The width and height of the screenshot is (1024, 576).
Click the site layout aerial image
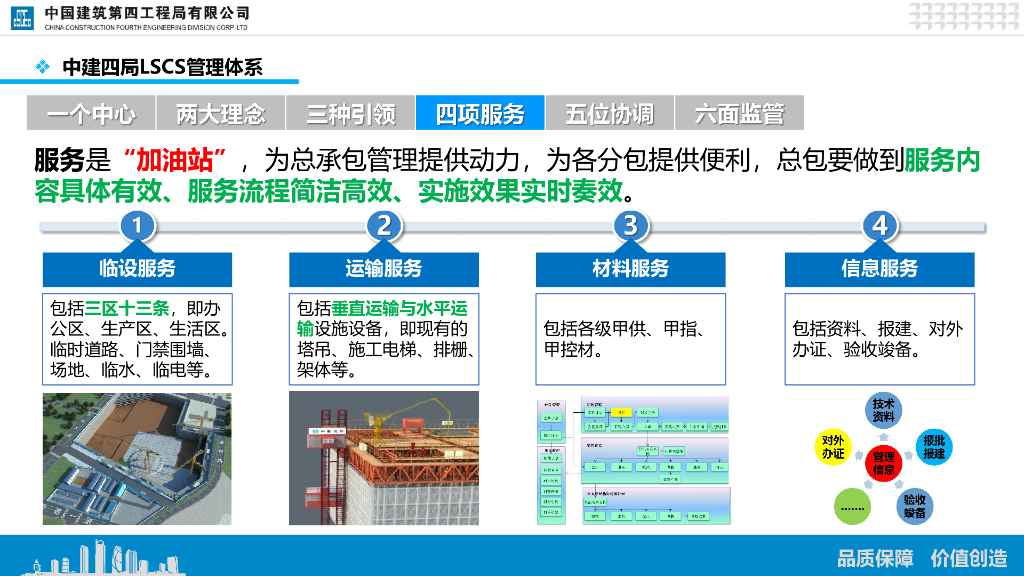coord(137,458)
